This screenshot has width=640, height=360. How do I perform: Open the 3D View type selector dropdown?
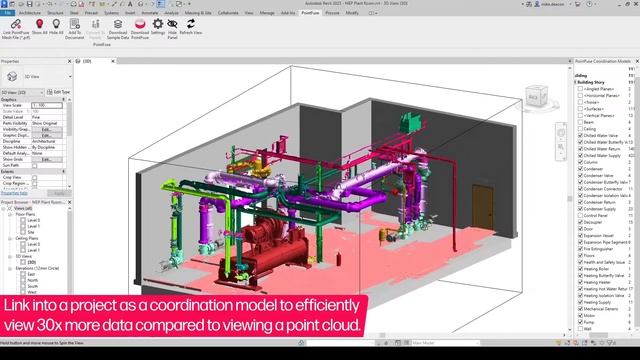pyautogui.click(x=70, y=77)
